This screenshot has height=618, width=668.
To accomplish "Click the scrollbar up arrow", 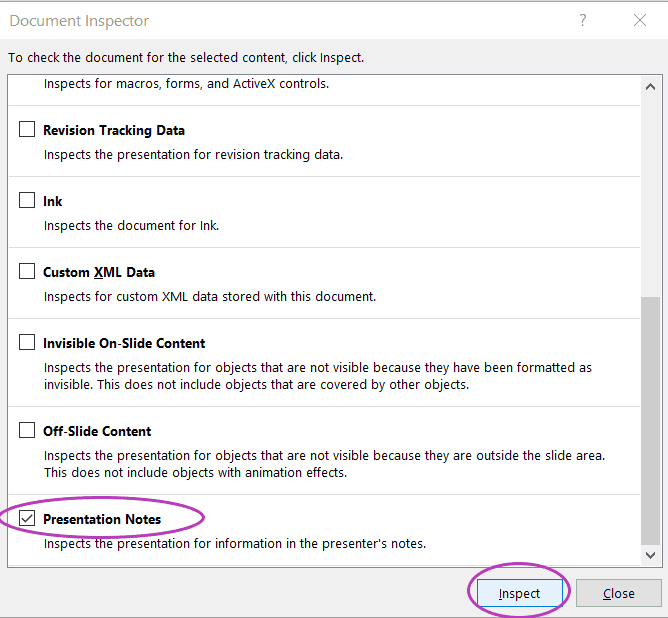I will click(x=650, y=87).
